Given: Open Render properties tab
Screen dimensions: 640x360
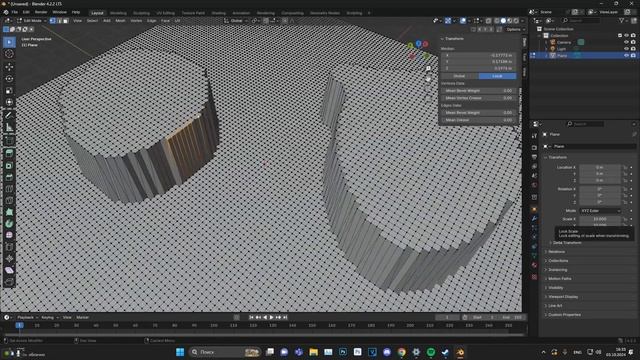Looking at the screenshot, I should [534, 147].
